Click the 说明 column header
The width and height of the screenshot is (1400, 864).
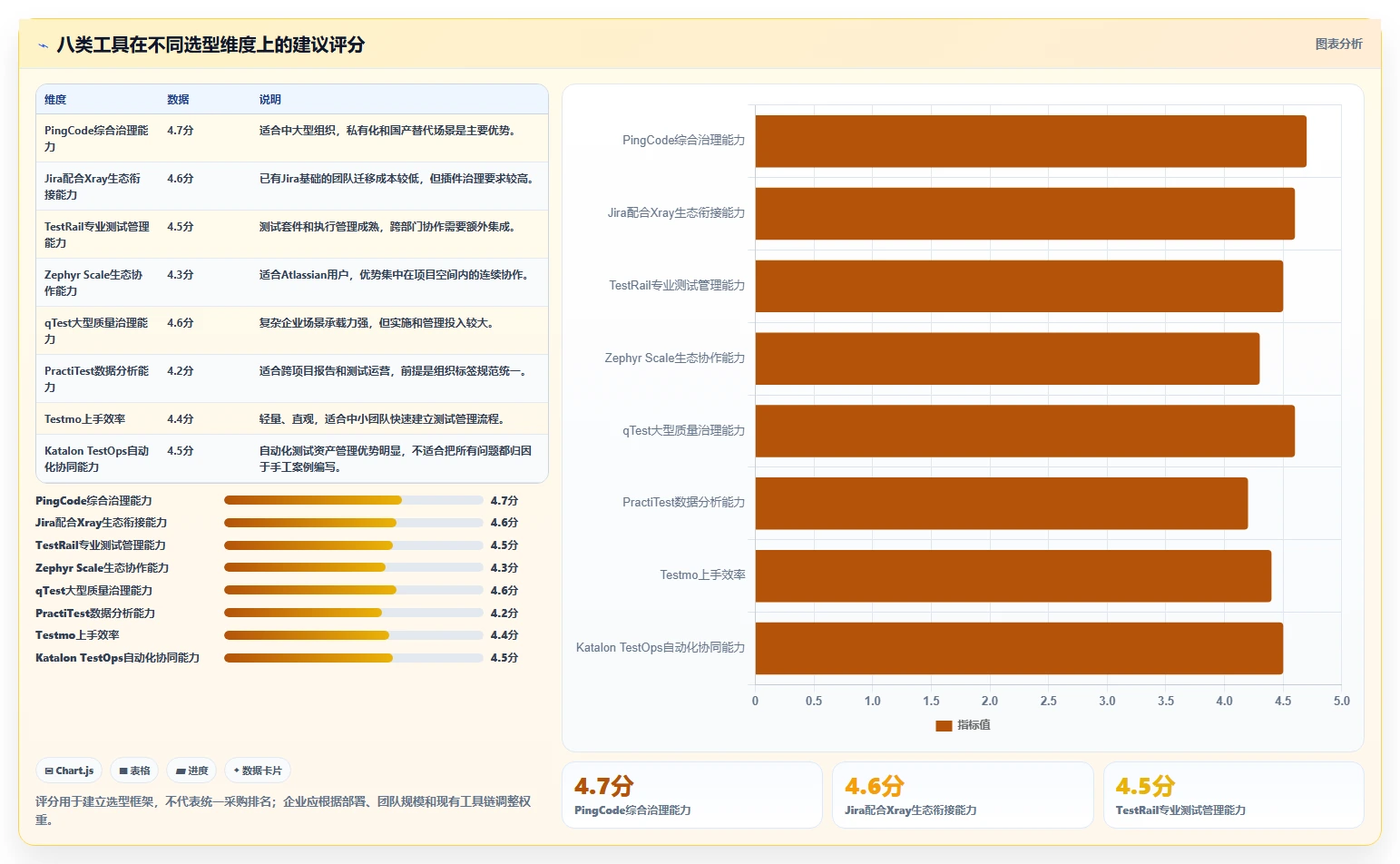[x=270, y=100]
